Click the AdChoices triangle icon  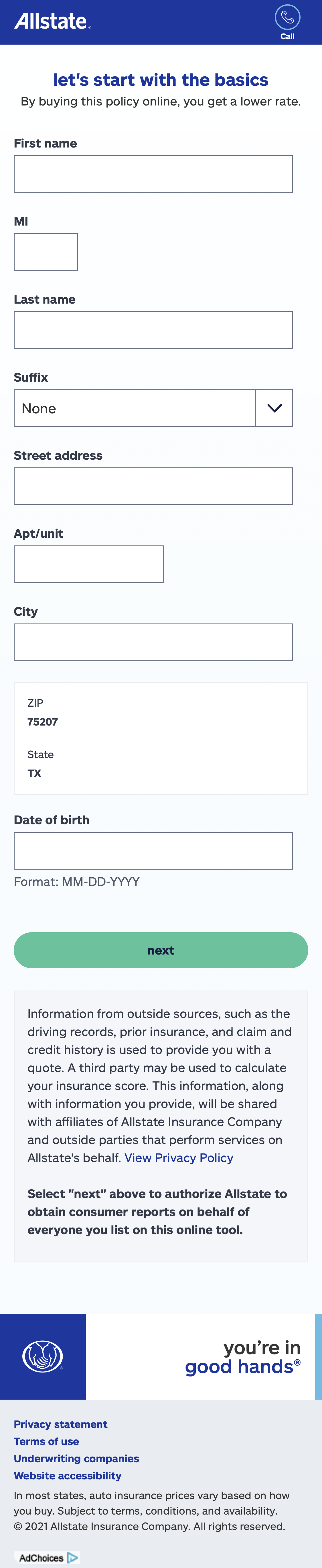coord(73,1558)
